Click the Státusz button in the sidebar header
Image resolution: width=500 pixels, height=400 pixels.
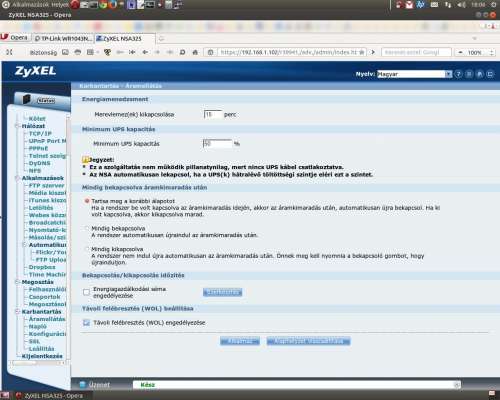click(x=46, y=100)
